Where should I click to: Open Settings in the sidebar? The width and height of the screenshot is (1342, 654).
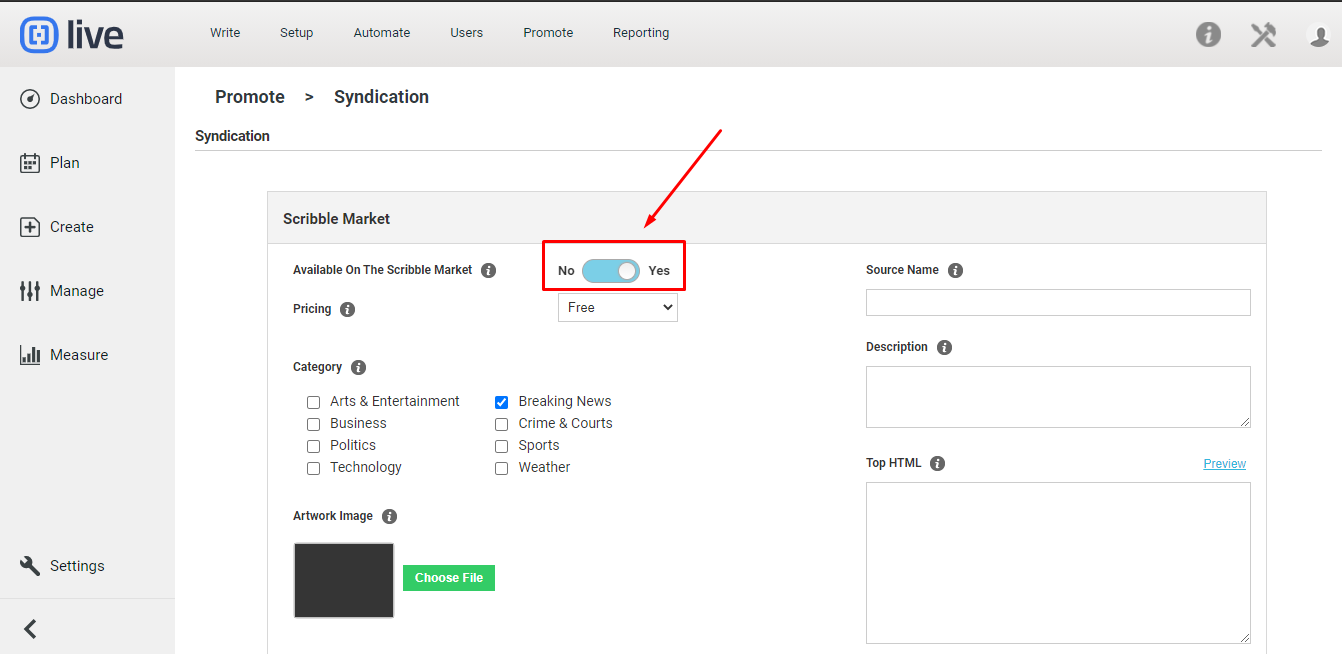[62, 566]
